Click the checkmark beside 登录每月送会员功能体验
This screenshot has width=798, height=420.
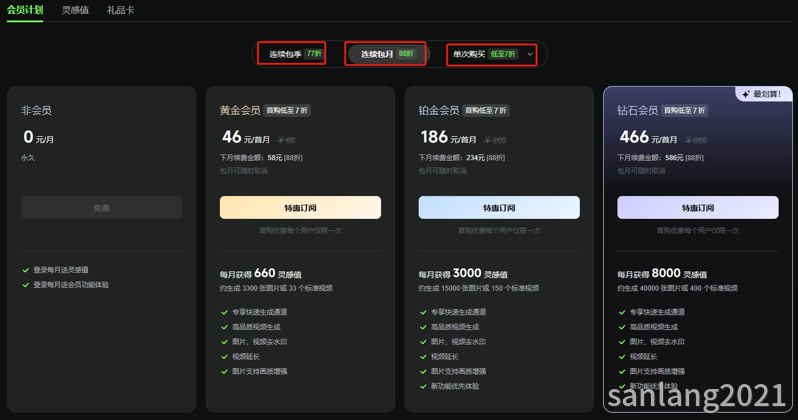pos(26,285)
